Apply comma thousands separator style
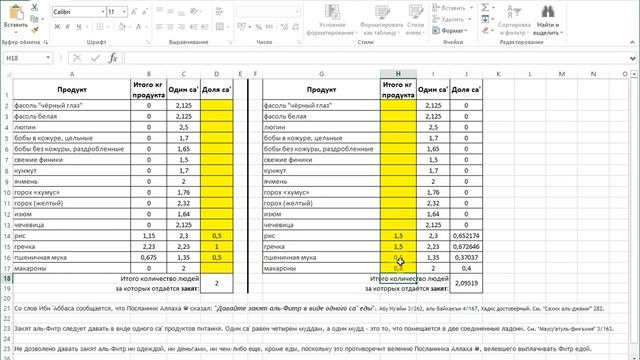Image resolution: width=640 pixels, height=360 pixels. tap(269, 27)
